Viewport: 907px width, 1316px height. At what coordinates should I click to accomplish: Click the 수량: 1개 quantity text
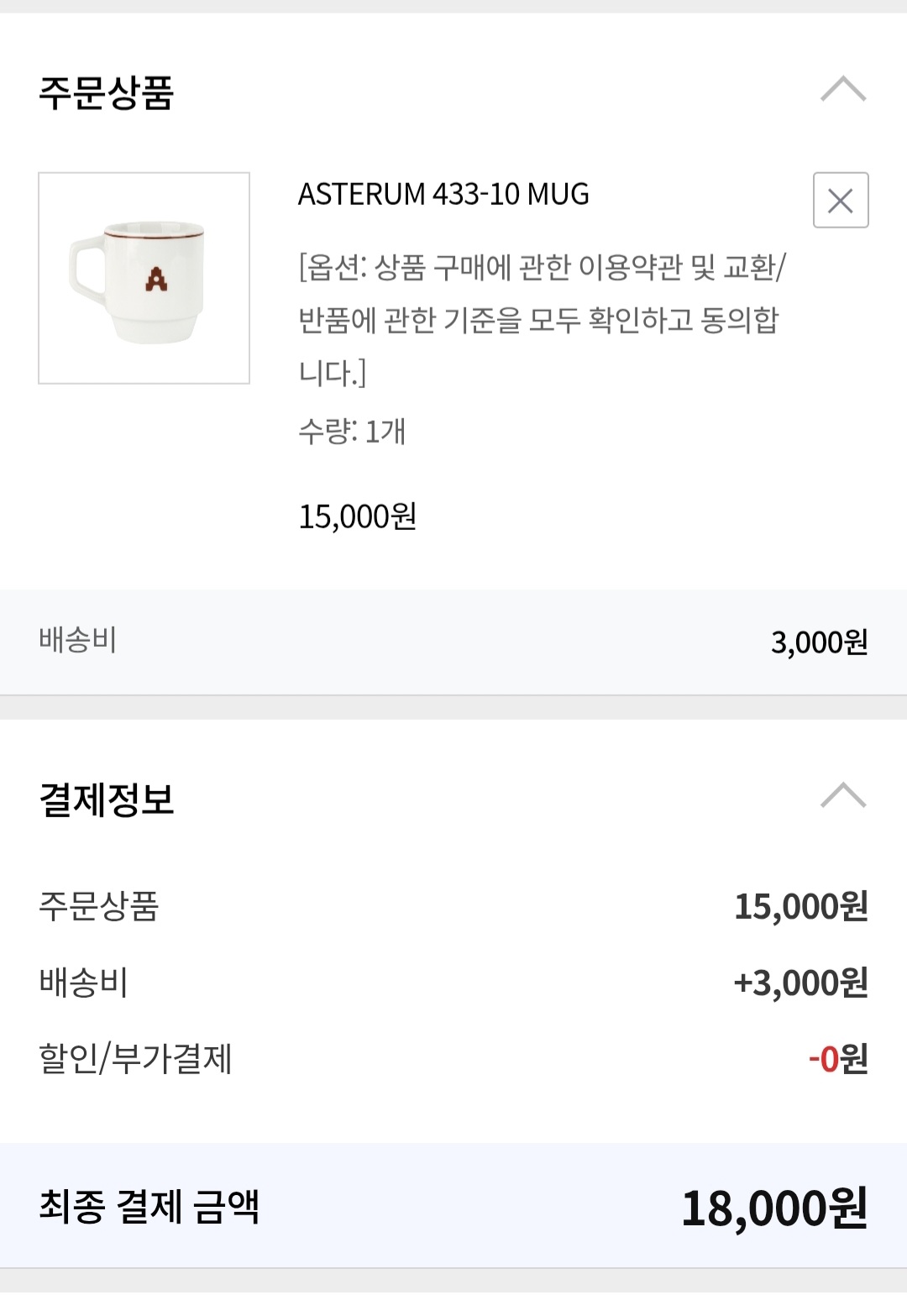tap(352, 432)
